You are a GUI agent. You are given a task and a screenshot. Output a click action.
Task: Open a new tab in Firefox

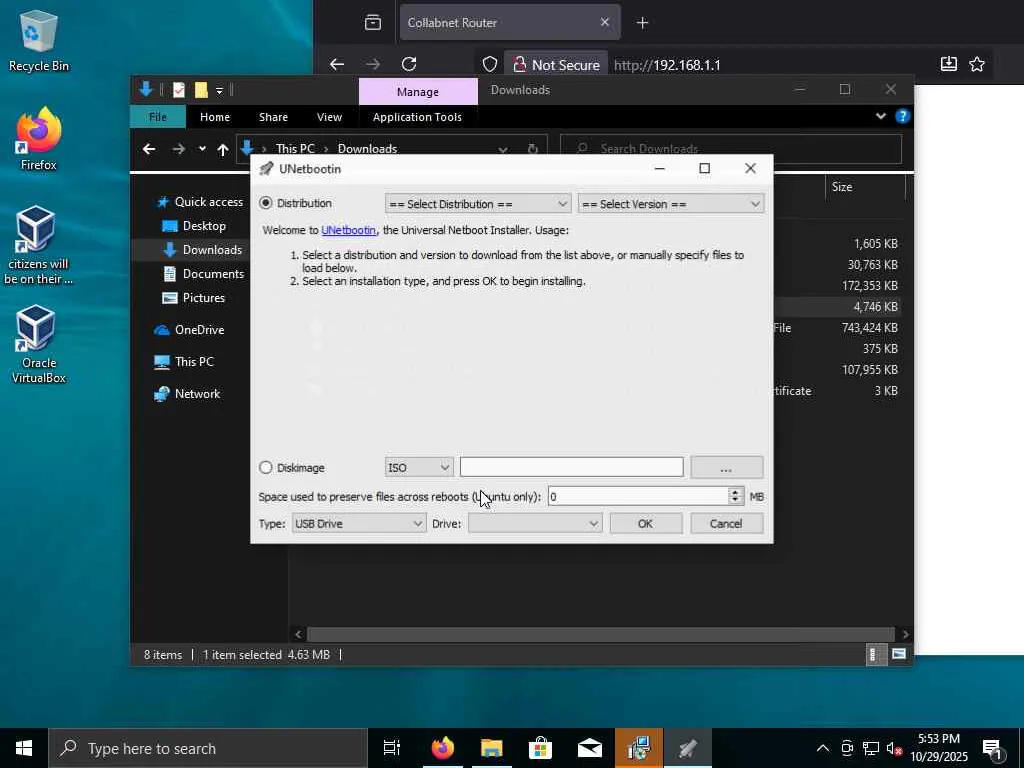point(643,23)
